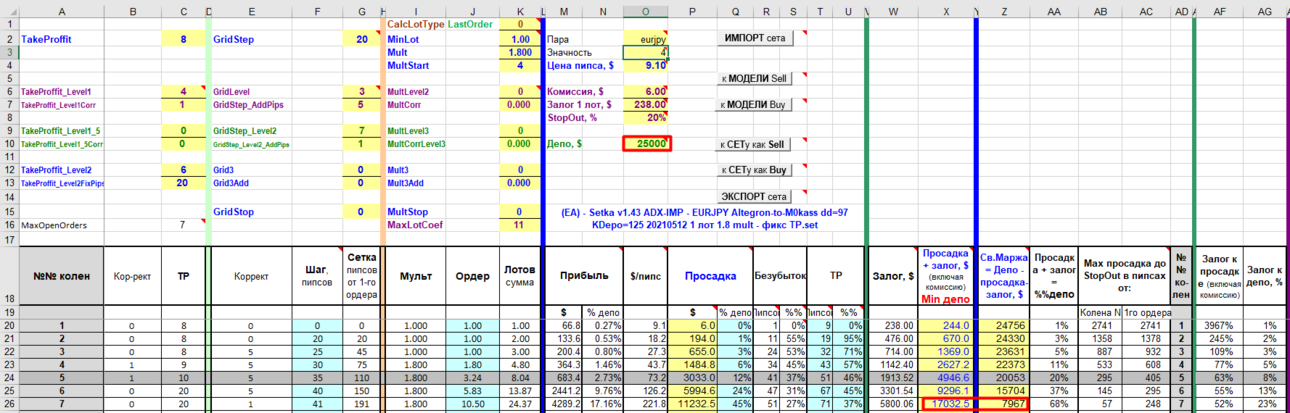Select row header 24
This screenshot has height=413, width=1290.
pyautogui.click(x=8, y=379)
